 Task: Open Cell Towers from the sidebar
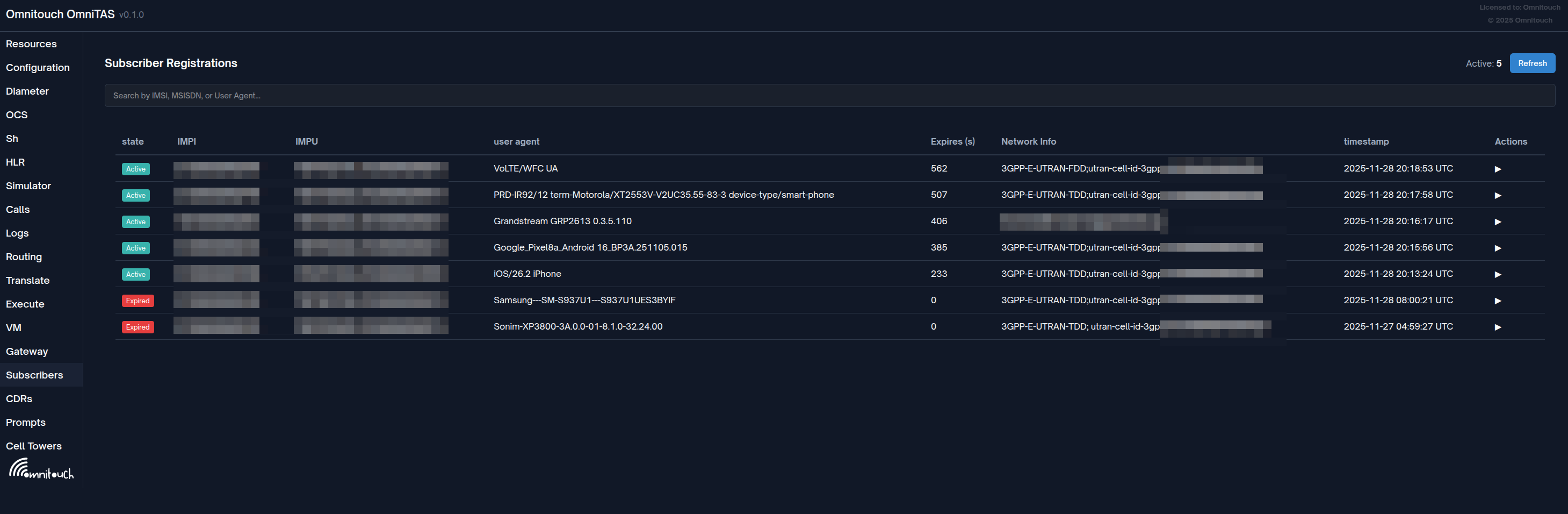pyautogui.click(x=33, y=446)
